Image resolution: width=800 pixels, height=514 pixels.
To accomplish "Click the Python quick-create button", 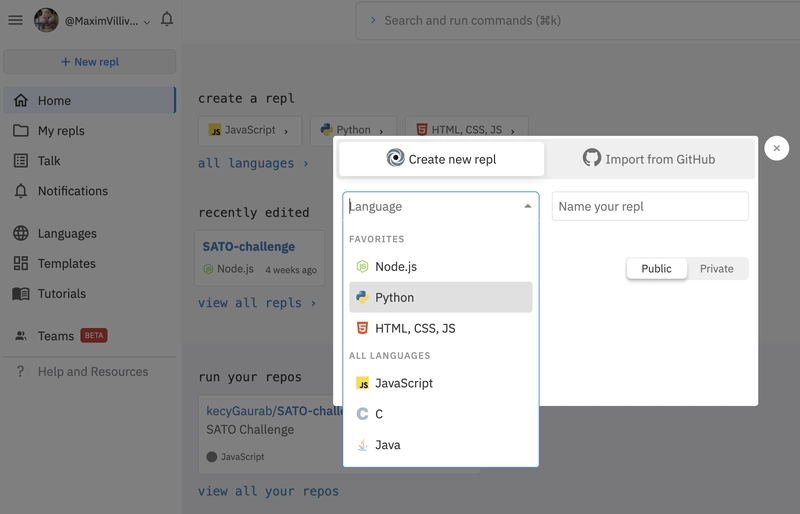I will [353, 127].
